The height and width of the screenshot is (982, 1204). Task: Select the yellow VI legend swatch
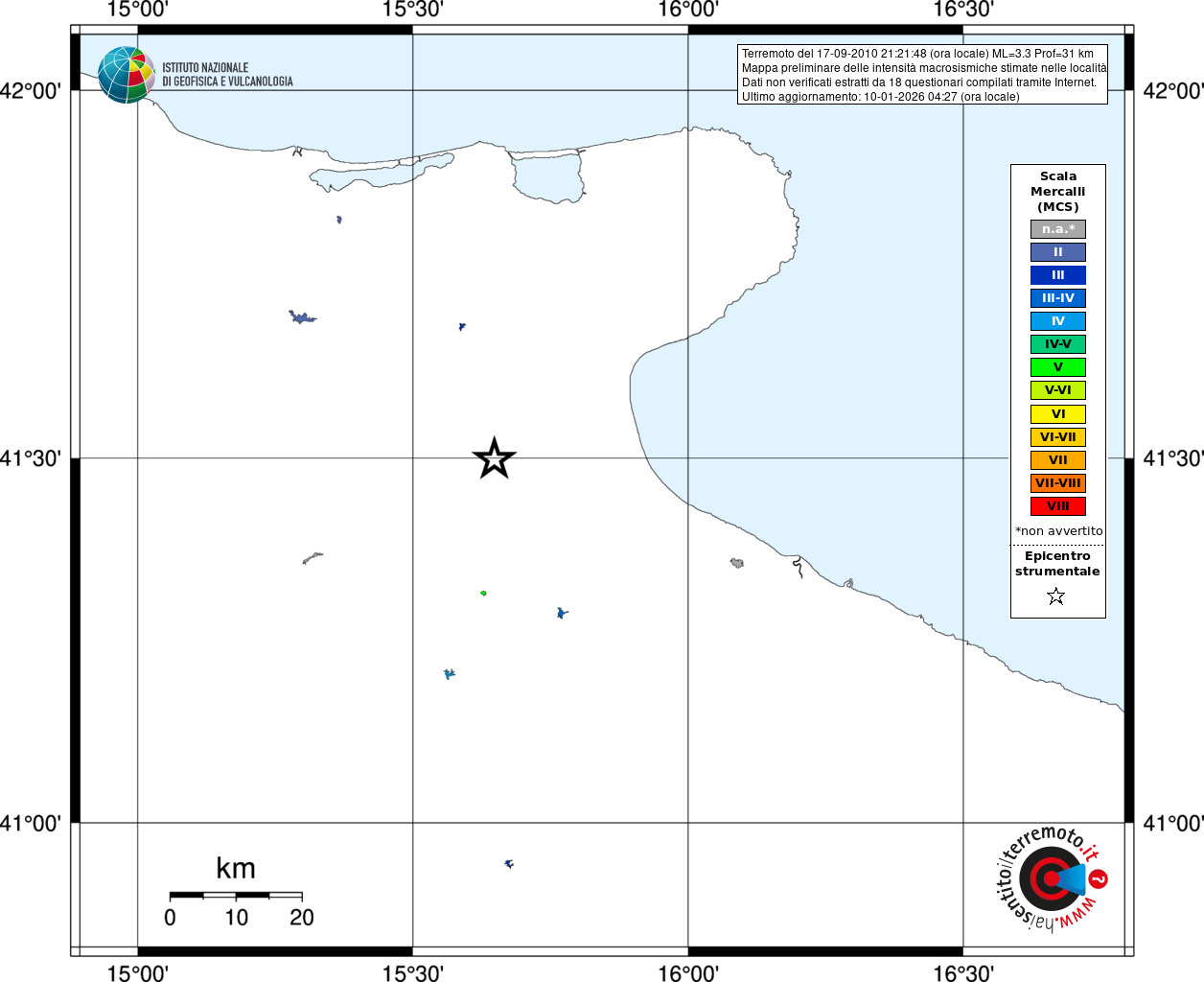[1058, 414]
